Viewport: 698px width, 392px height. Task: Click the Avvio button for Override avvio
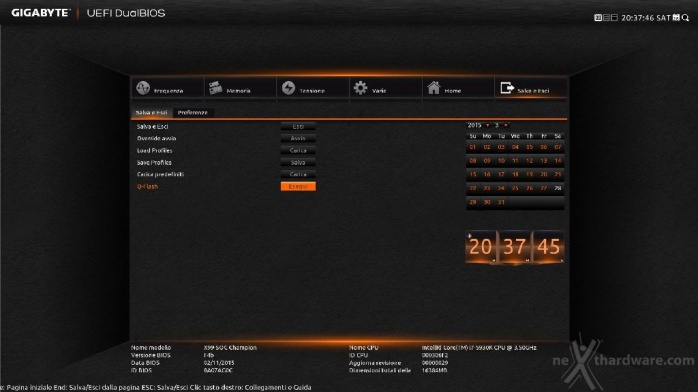point(298,138)
